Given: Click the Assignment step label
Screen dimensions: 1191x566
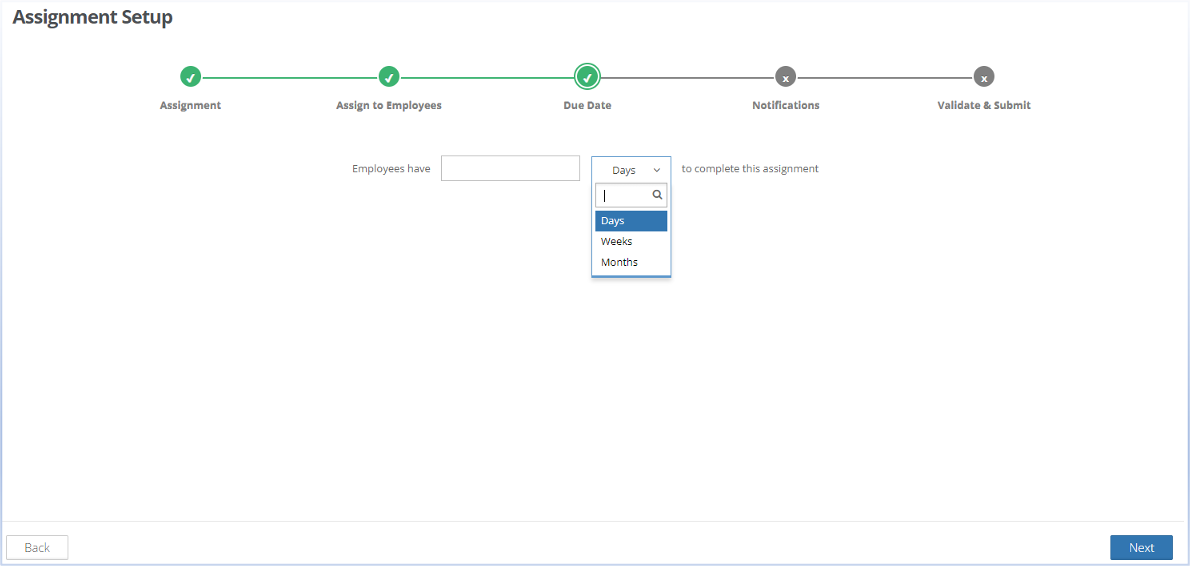Looking at the screenshot, I should tap(191, 106).
